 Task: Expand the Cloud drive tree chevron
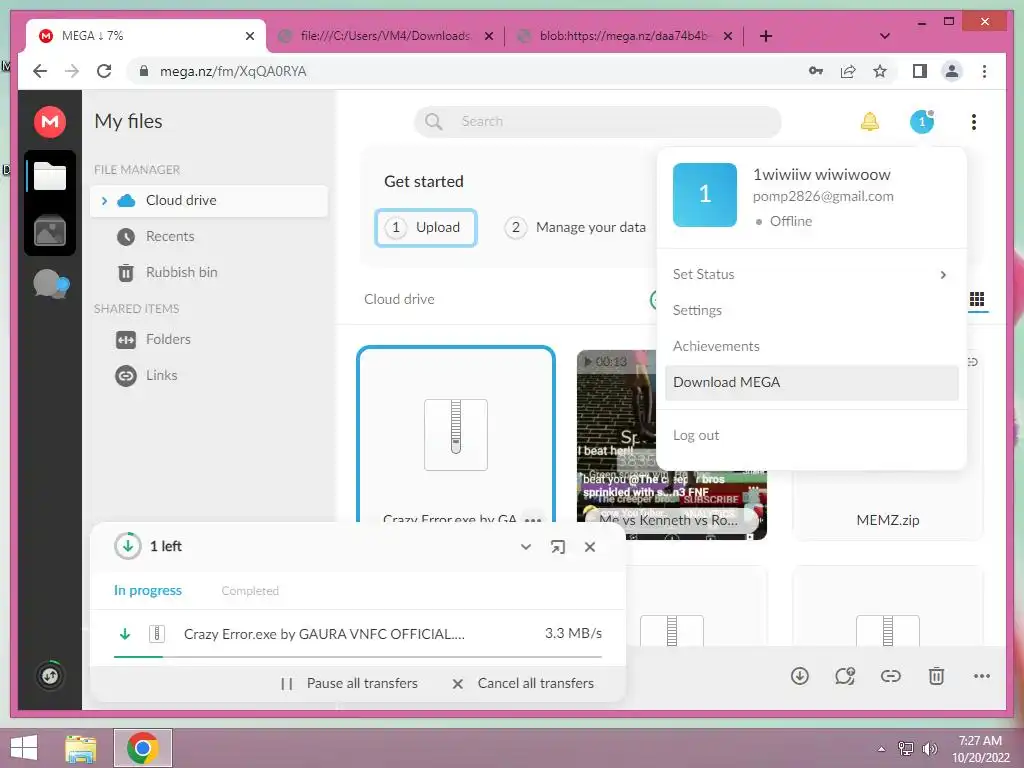(x=104, y=200)
